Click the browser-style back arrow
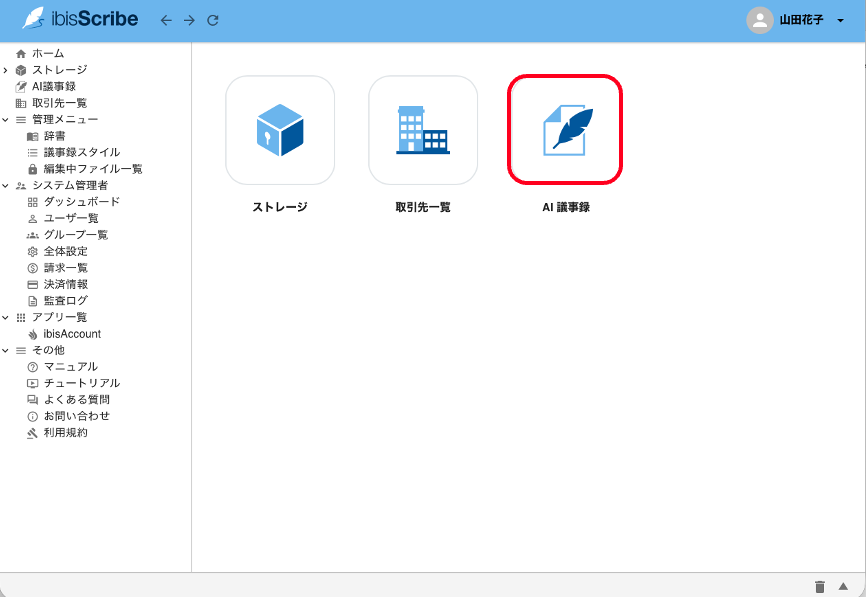The height and width of the screenshot is (597, 866). tap(166, 20)
